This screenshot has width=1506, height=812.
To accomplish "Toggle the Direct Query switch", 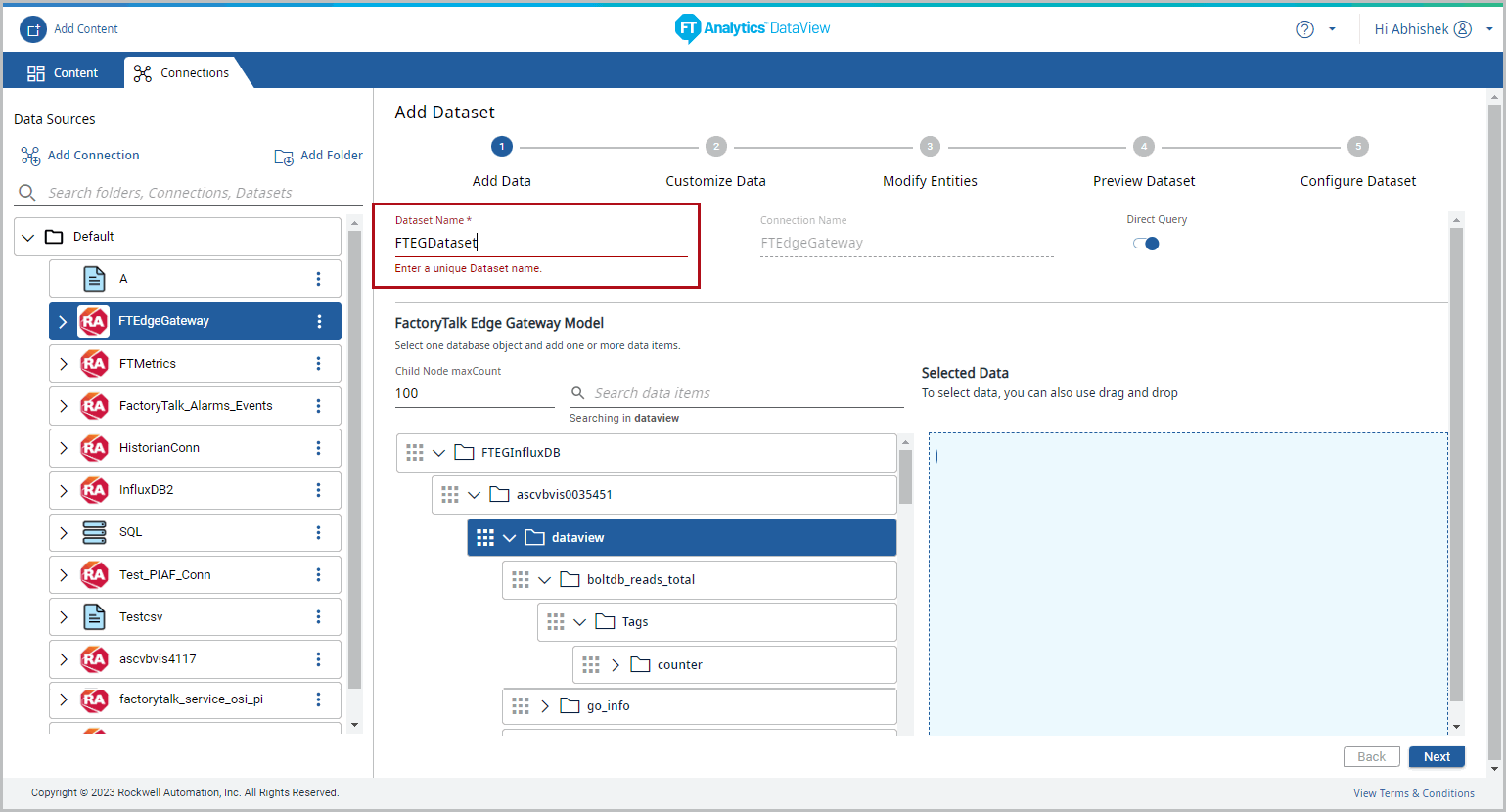I will [1146, 244].
